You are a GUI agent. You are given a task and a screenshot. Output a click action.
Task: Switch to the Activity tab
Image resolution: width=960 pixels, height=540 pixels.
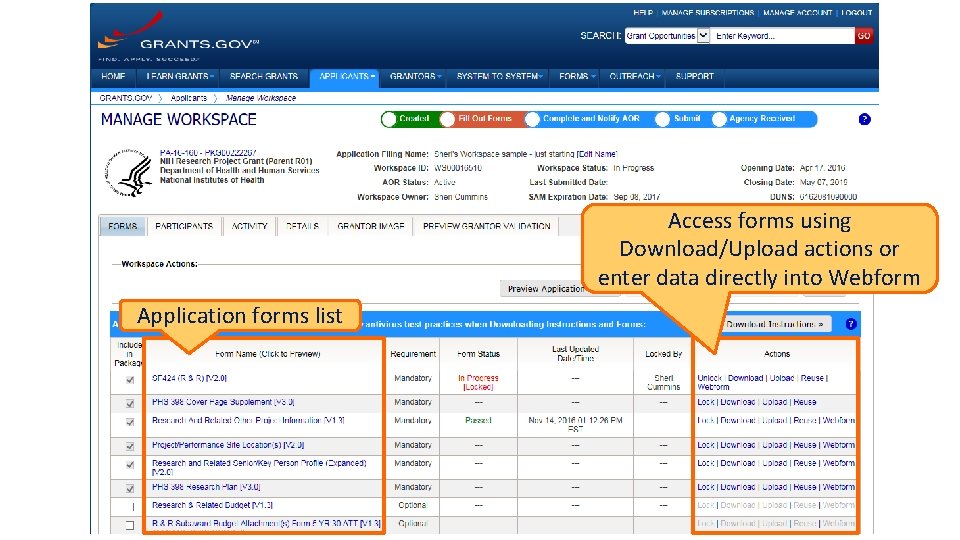click(x=249, y=226)
